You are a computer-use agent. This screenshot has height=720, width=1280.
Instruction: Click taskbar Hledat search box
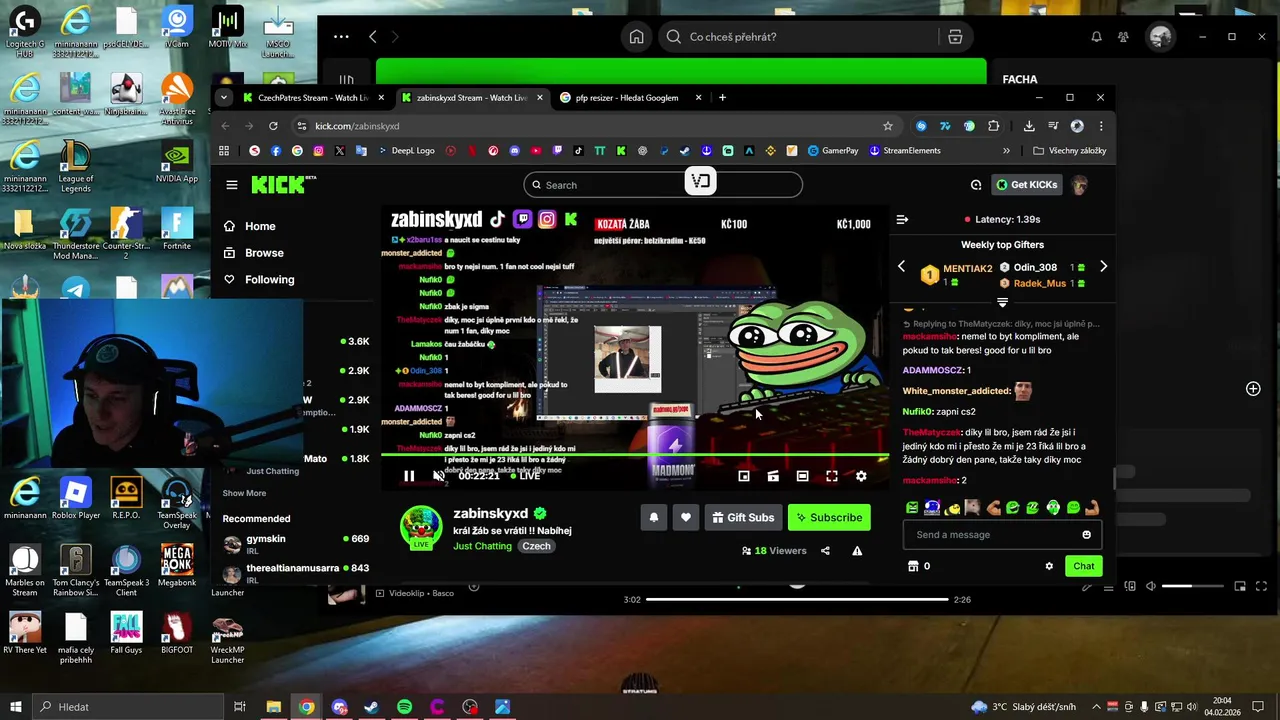(128, 707)
